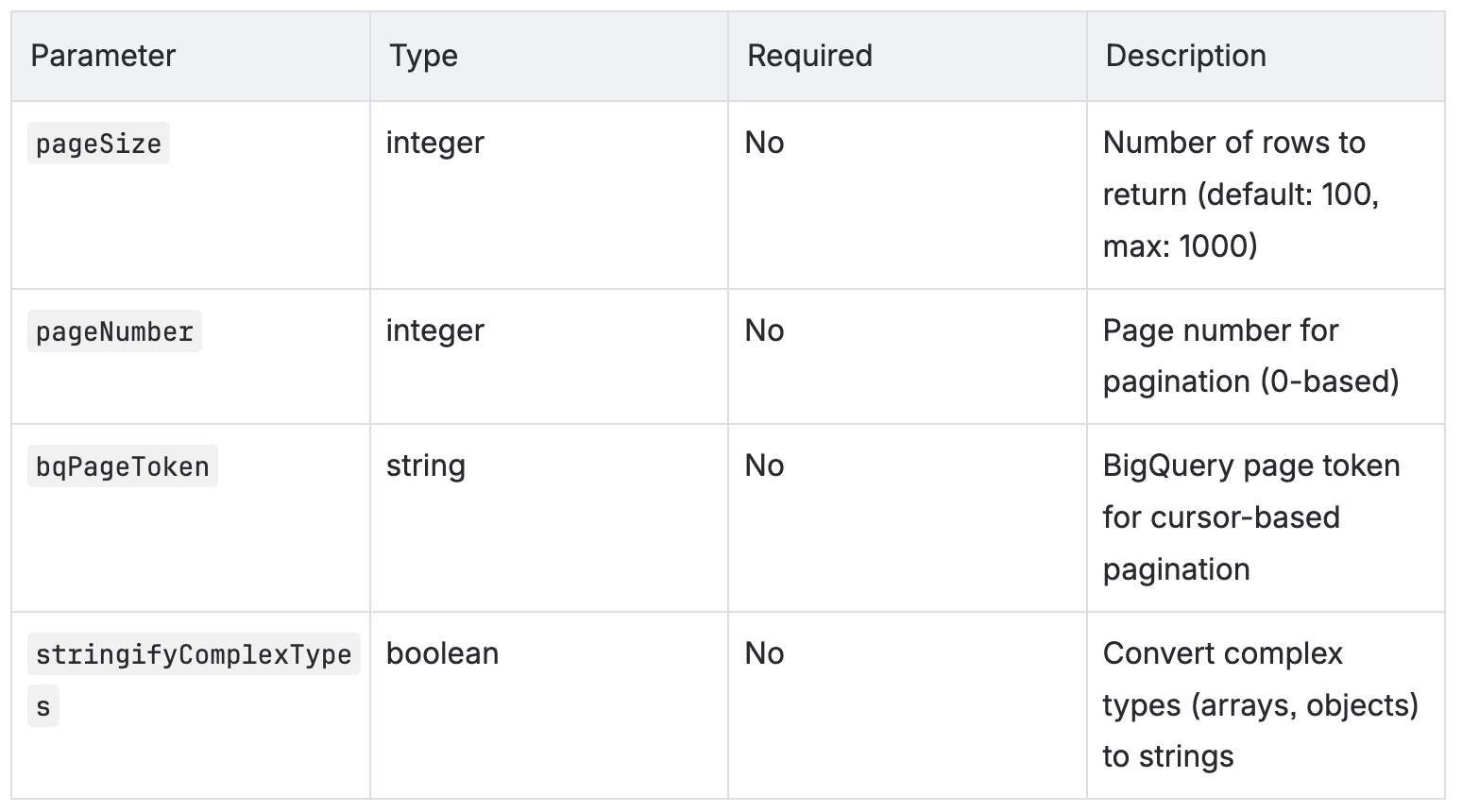The width and height of the screenshot is (1462, 812).
Task: Click the Type column header
Action: 424,56
